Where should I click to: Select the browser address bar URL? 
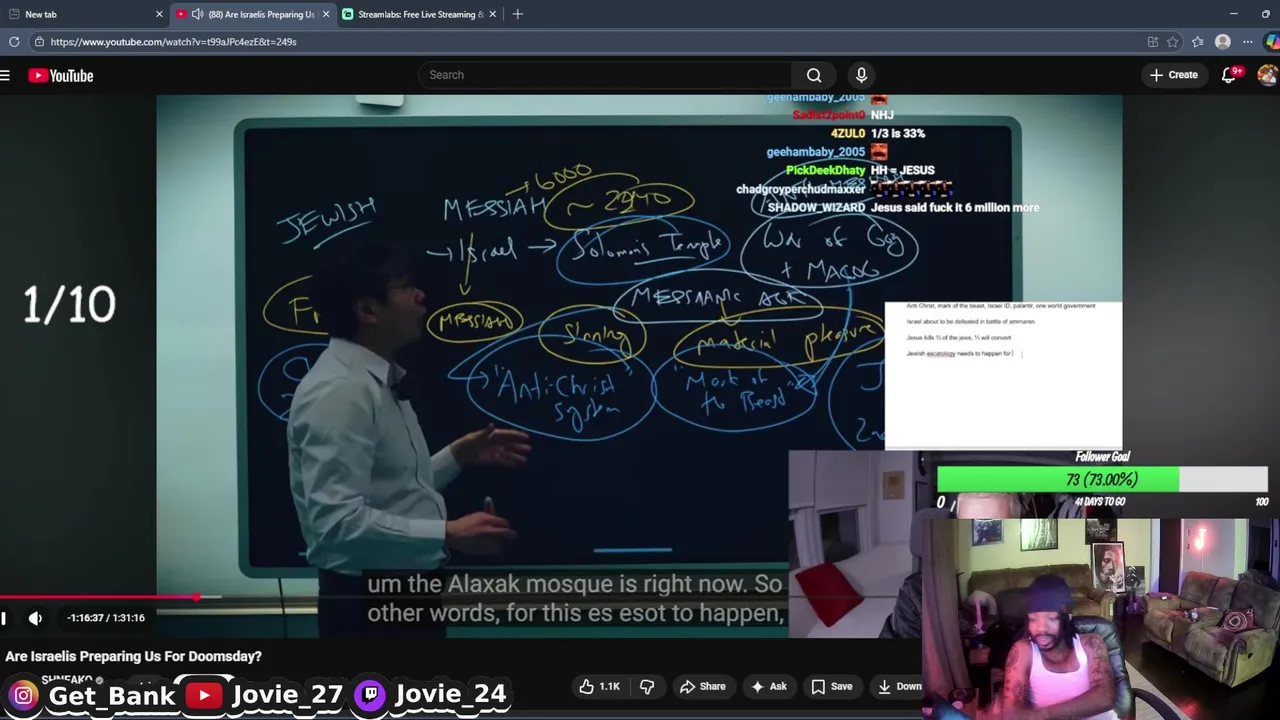[x=173, y=42]
